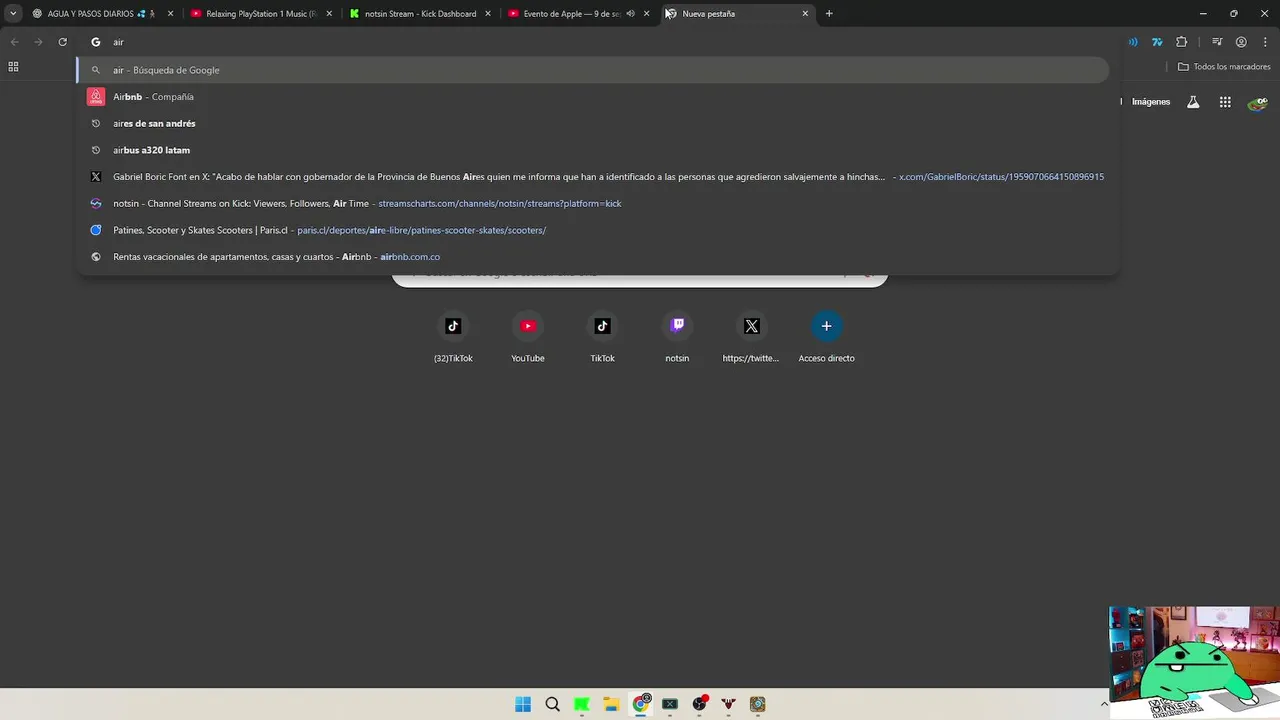Open a new tab with plus button
1280x720 pixels.
pyautogui.click(x=829, y=14)
